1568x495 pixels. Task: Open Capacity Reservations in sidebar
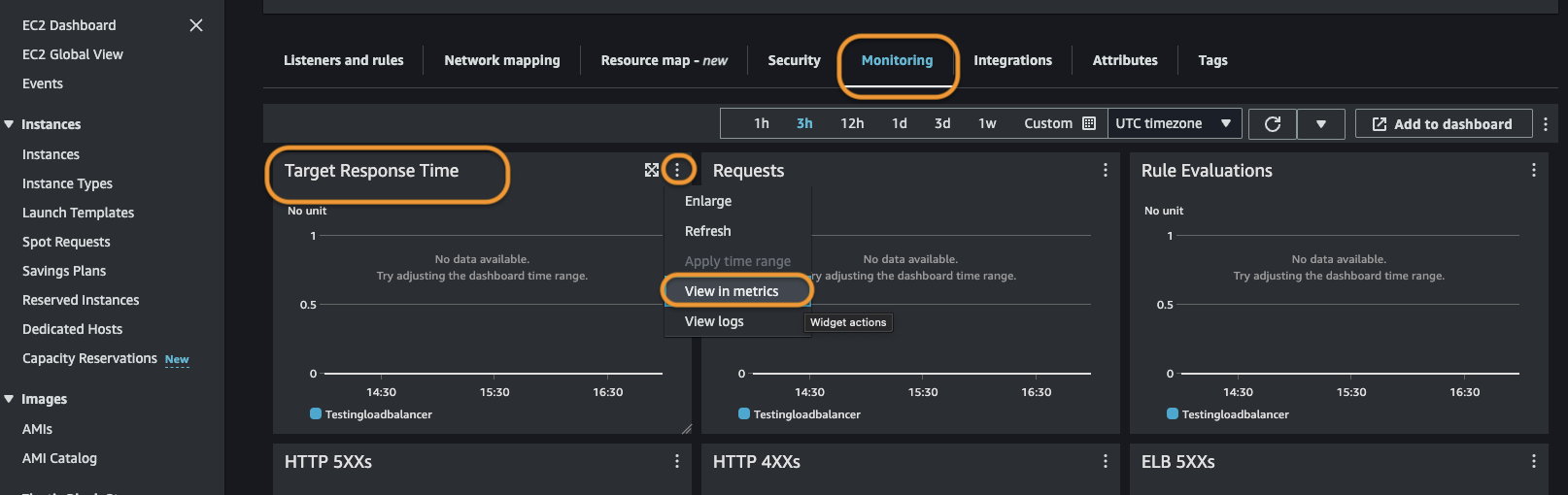[x=89, y=358]
